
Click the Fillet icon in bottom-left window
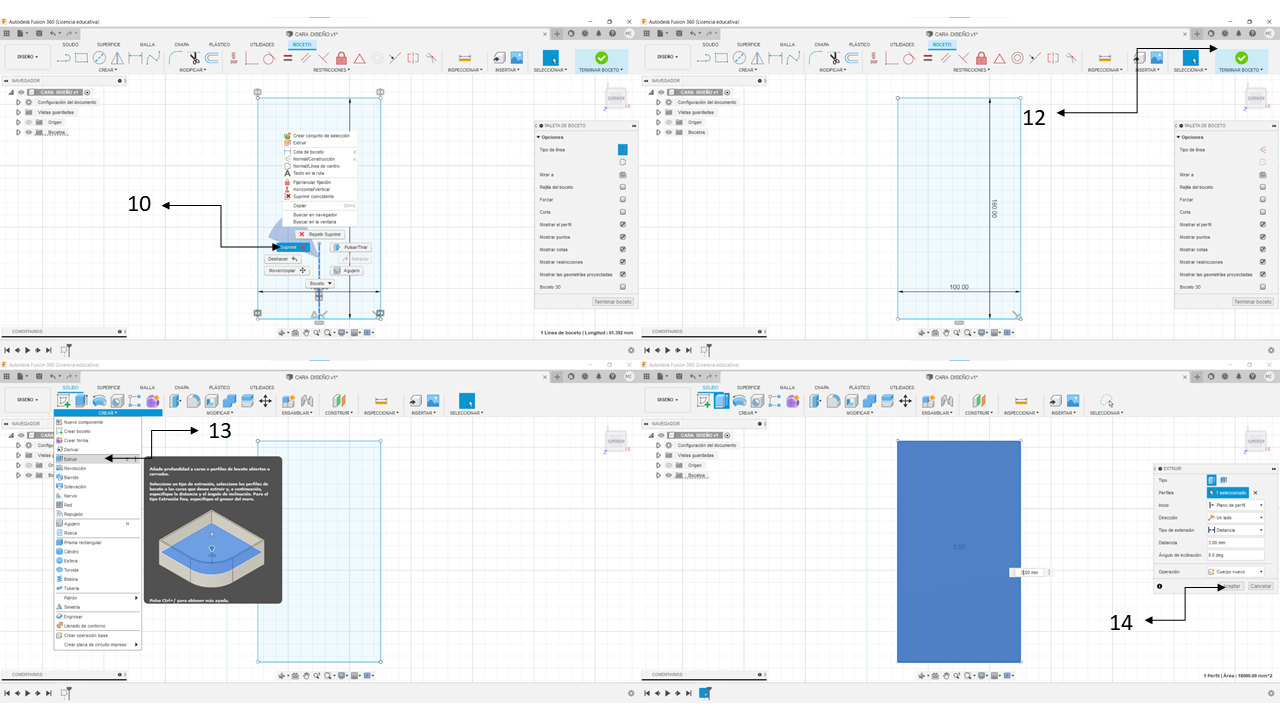193,401
